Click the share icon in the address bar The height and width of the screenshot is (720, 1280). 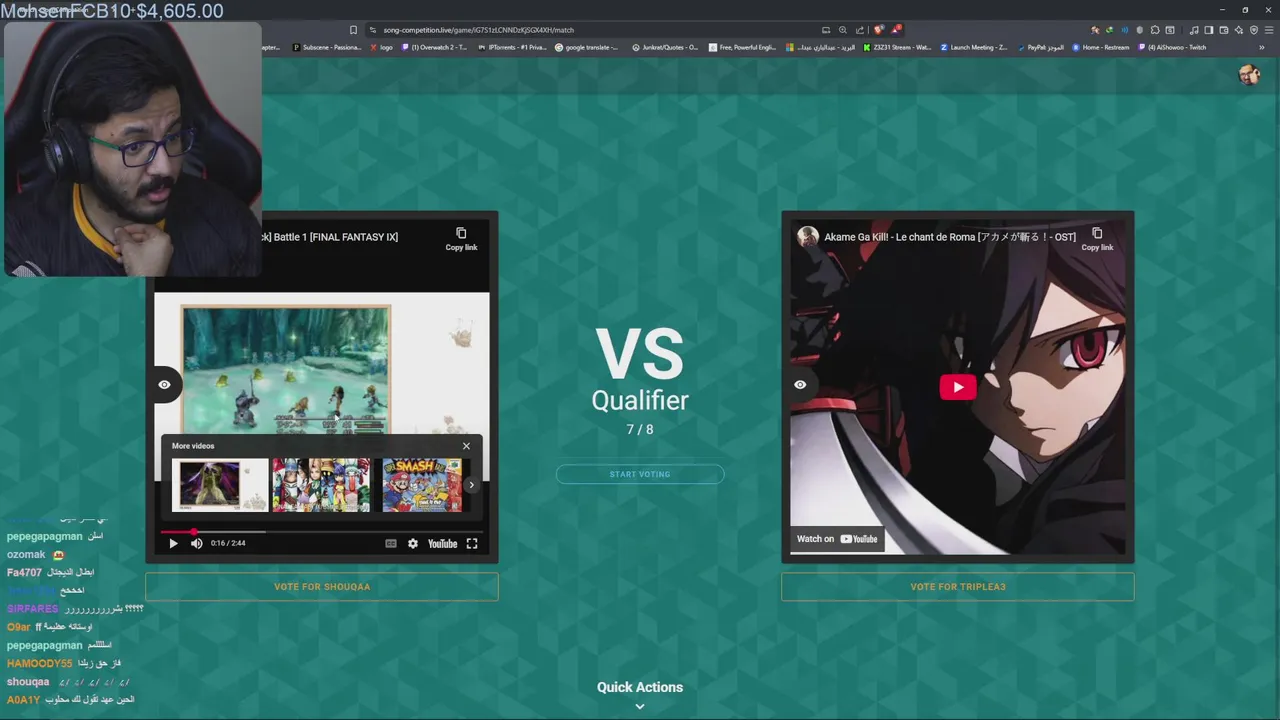coord(860,30)
